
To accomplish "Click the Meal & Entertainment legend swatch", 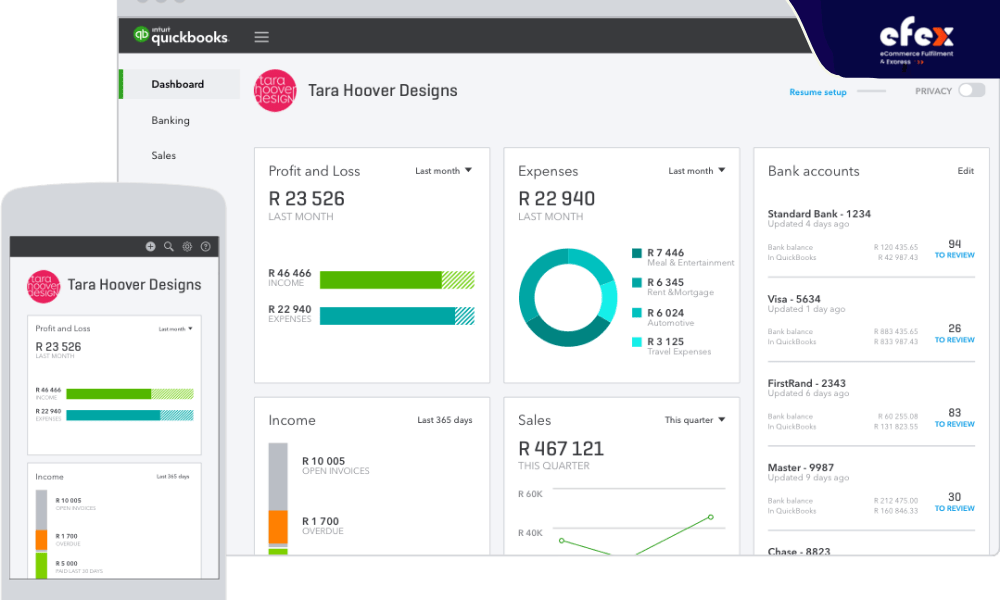I will pos(636,253).
